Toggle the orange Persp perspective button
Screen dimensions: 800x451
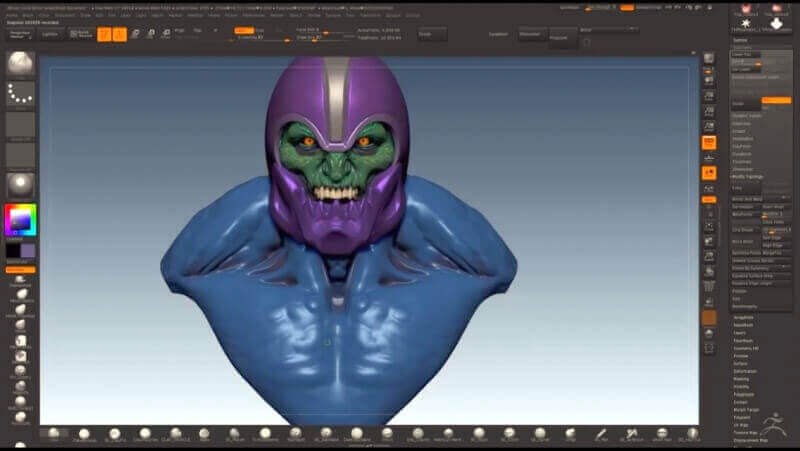[x=709, y=143]
